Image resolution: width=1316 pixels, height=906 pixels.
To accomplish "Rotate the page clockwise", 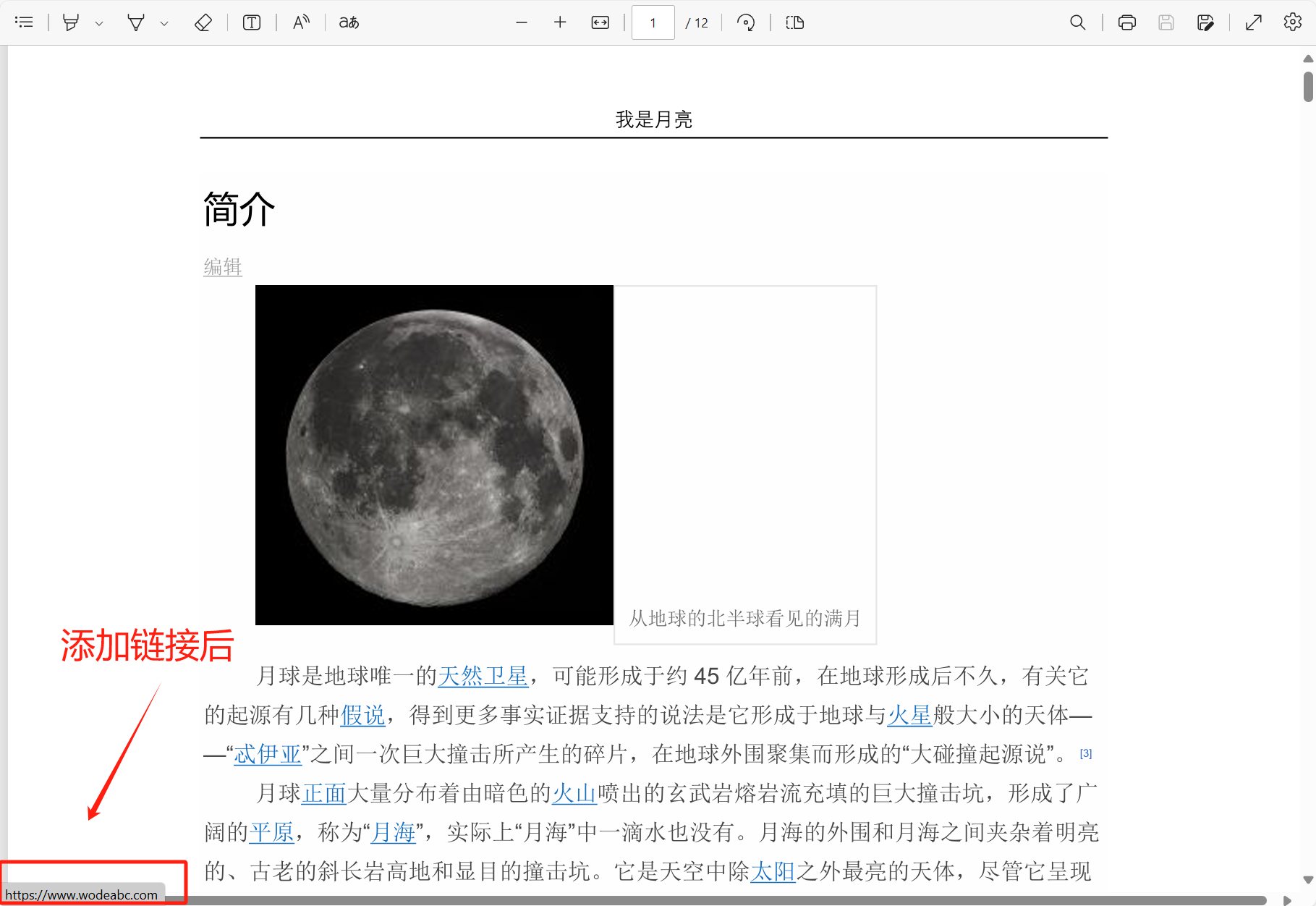I will pos(747,22).
